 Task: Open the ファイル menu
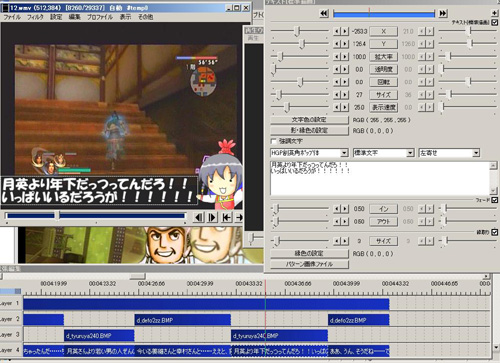click(x=12, y=17)
